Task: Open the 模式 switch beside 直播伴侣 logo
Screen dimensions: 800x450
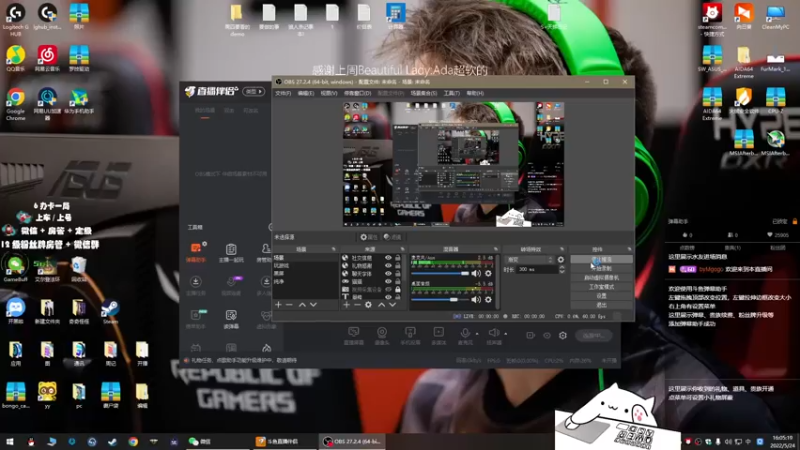Action: click(x=254, y=91)
